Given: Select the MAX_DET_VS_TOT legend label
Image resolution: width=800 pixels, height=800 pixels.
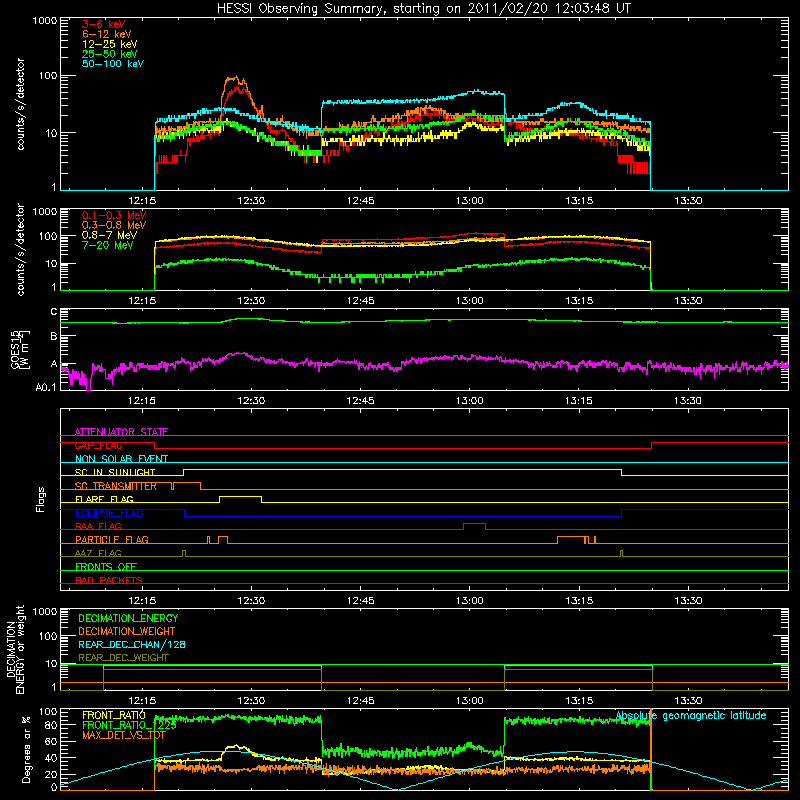Looking at the screenshot, I should pyautogui.click(x=123, y=735).
